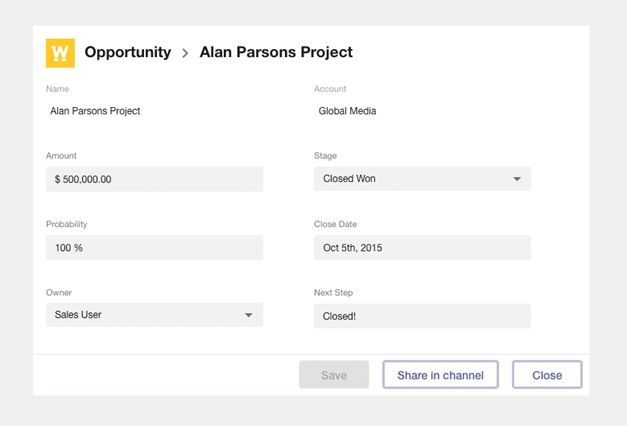Click the Probability field showing 100 %
Screen dimensions: 627x426
click(x=154, y=248)
